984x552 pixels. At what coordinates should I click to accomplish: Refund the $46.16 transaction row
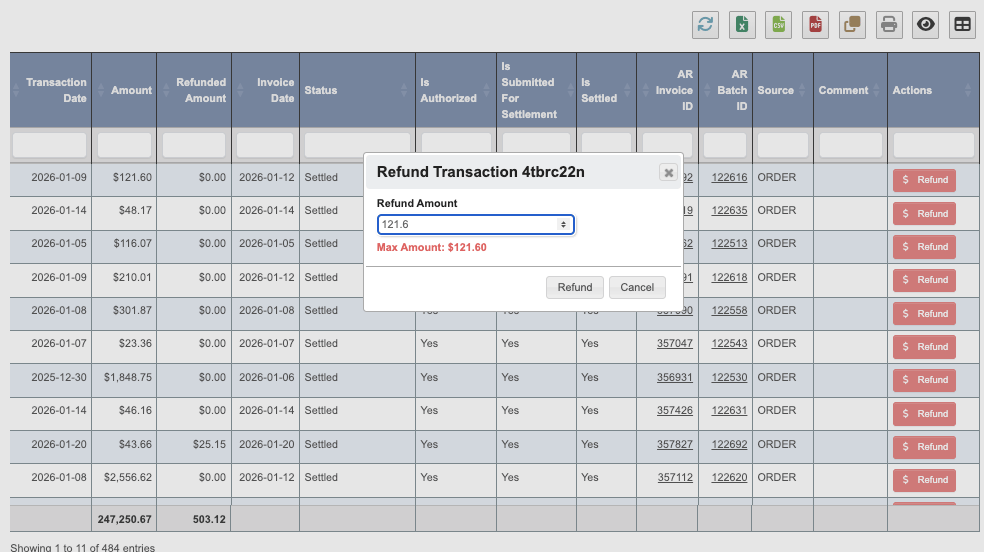[x=924, y=413]
